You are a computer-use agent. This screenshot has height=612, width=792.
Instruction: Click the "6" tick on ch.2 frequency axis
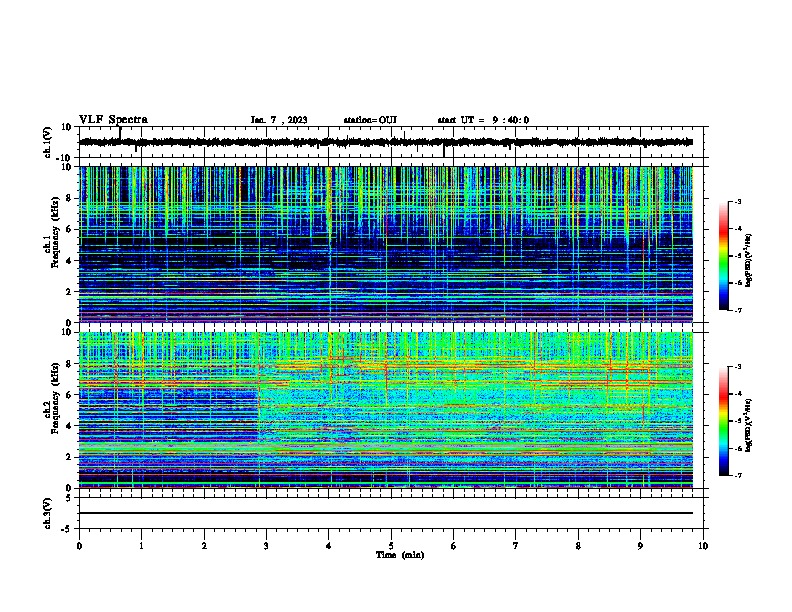click(69, 395)
